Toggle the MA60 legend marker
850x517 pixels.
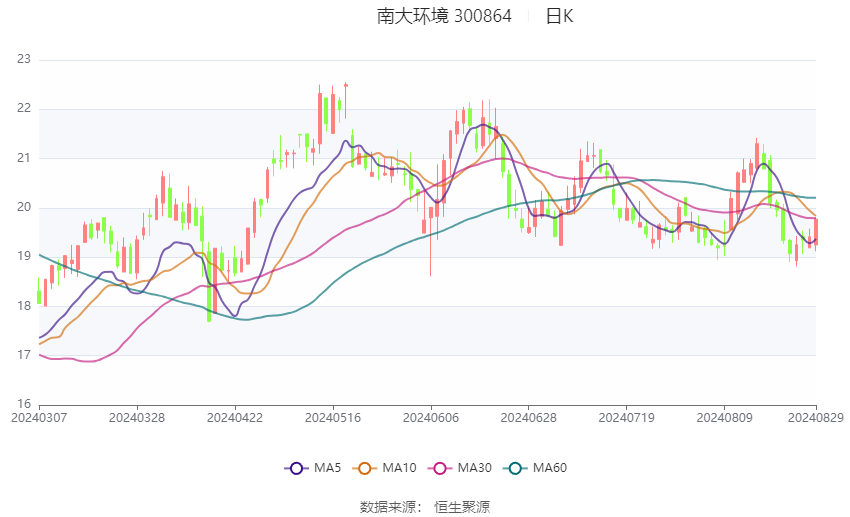point(515,468)
